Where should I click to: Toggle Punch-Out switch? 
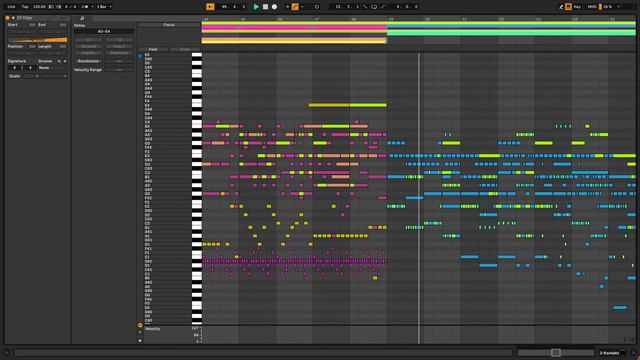point(383,7)
